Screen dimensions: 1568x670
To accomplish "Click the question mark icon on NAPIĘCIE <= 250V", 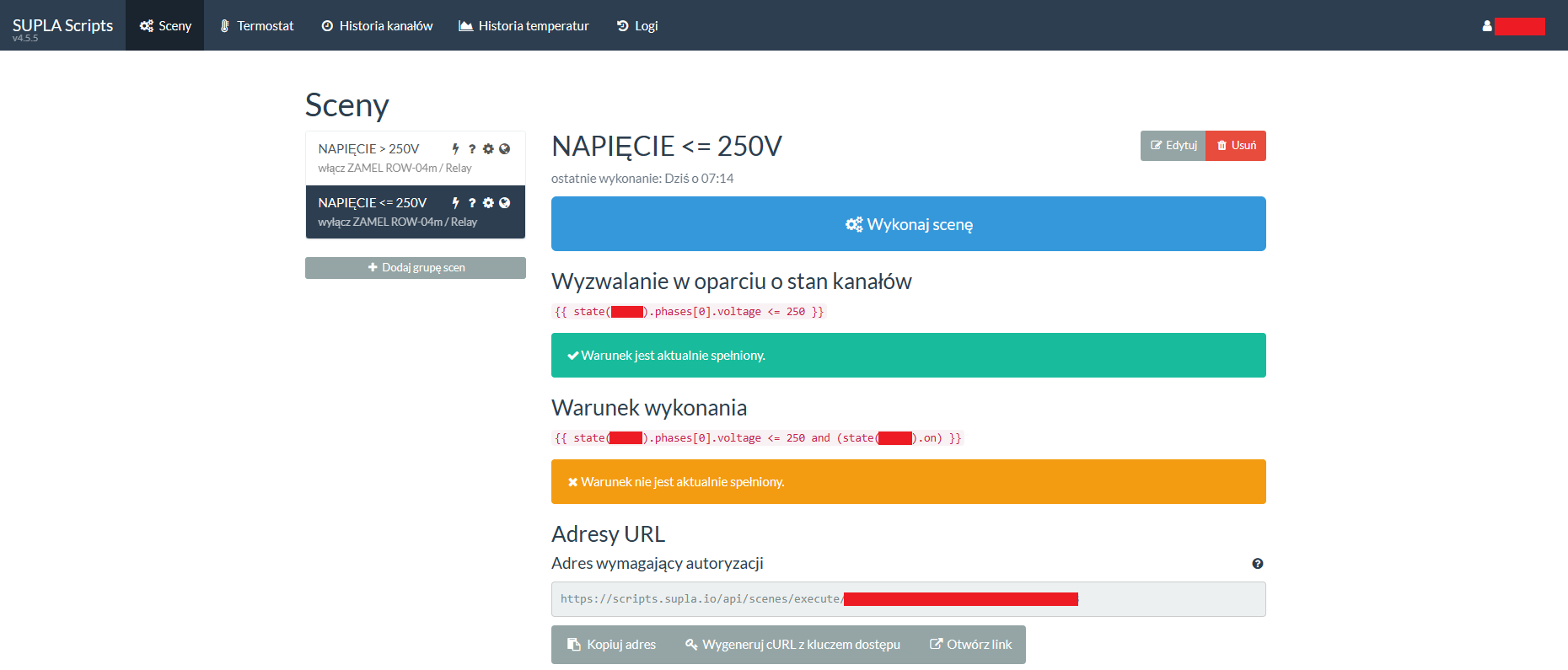I will tap(472, 203).
